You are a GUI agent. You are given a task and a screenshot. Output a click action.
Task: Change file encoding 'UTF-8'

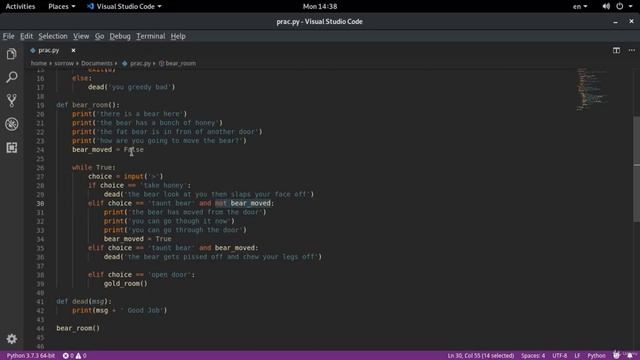pos(560,356)
